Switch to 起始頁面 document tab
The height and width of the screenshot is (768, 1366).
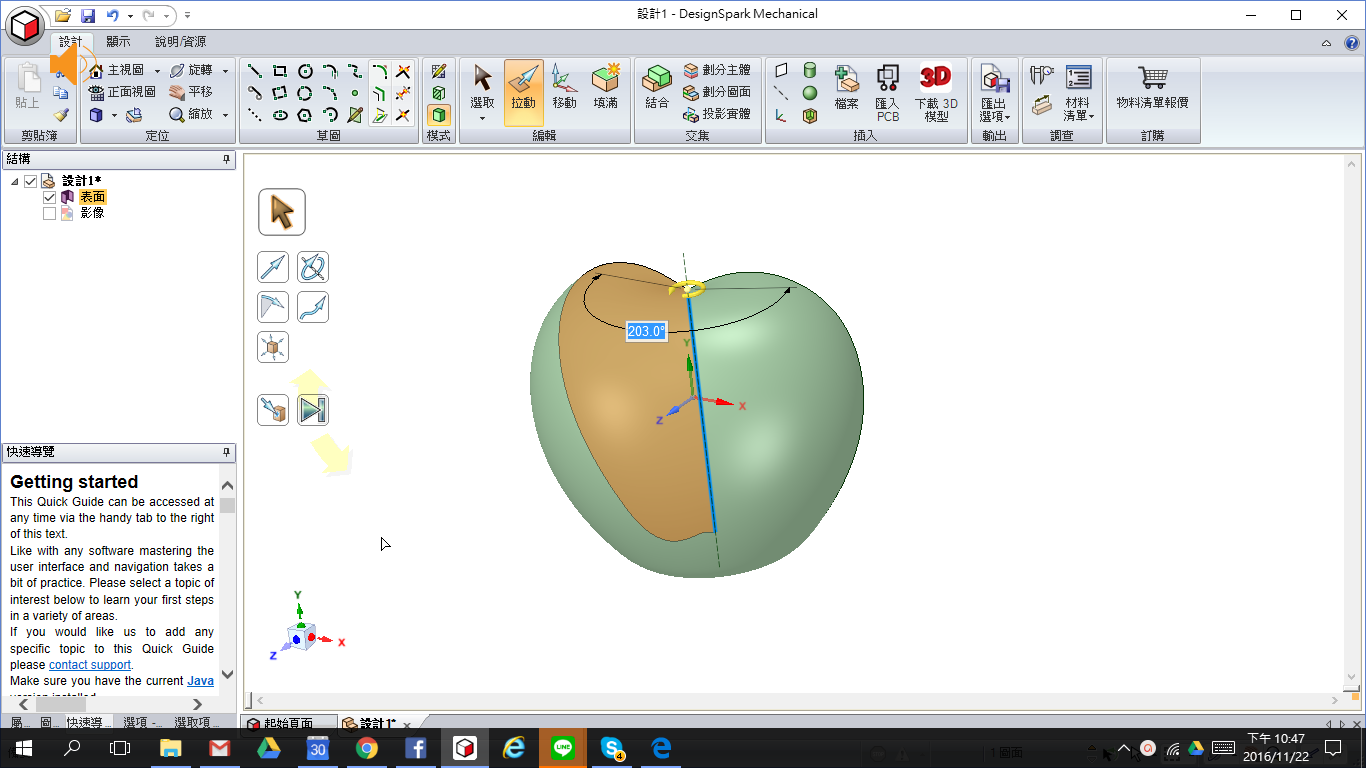click(288, 723)
